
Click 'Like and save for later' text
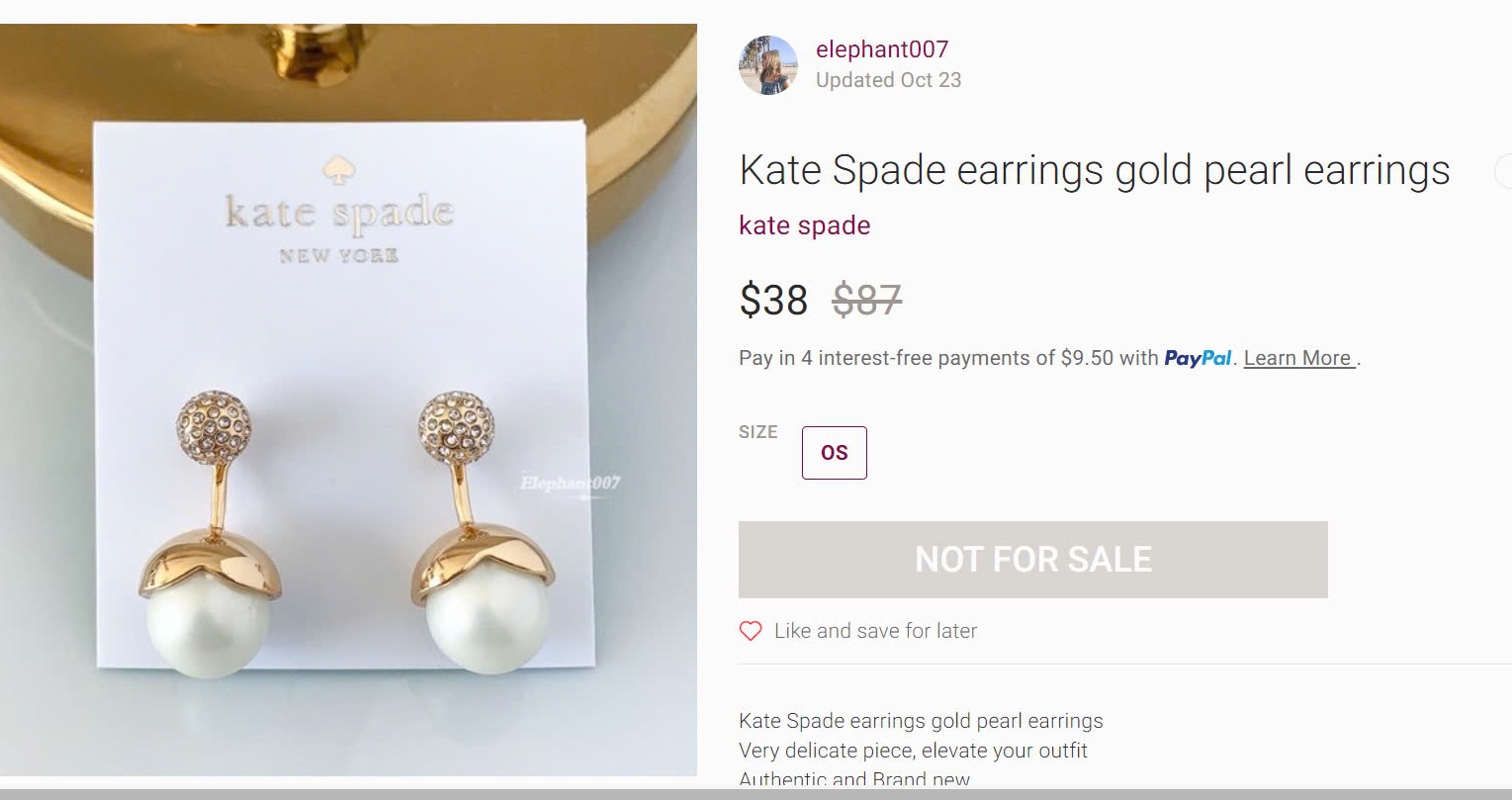click(875, 631)
